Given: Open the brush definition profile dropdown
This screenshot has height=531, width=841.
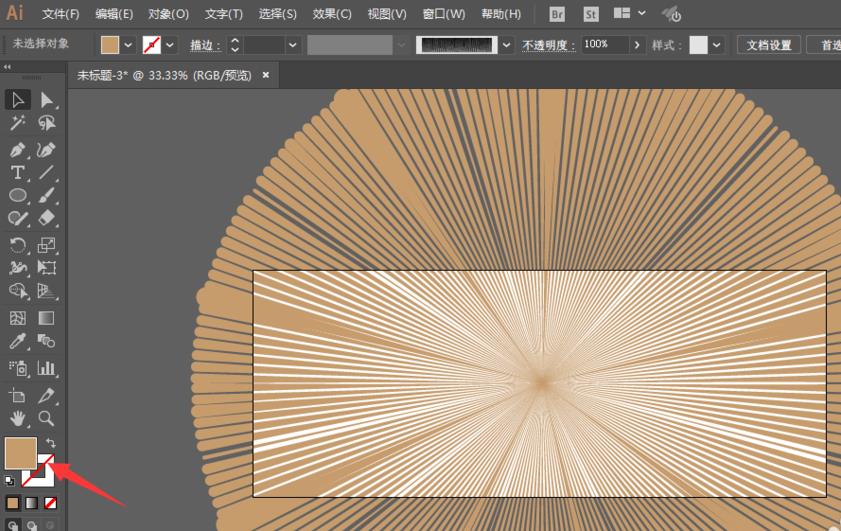Looking at the screenshot, I should [x=506, y=45].
